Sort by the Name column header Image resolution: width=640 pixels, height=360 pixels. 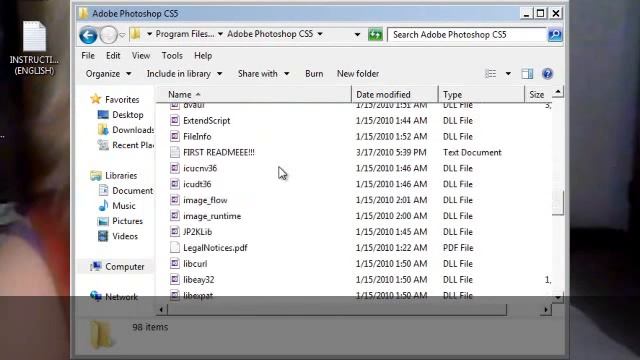tap(253, 95)
